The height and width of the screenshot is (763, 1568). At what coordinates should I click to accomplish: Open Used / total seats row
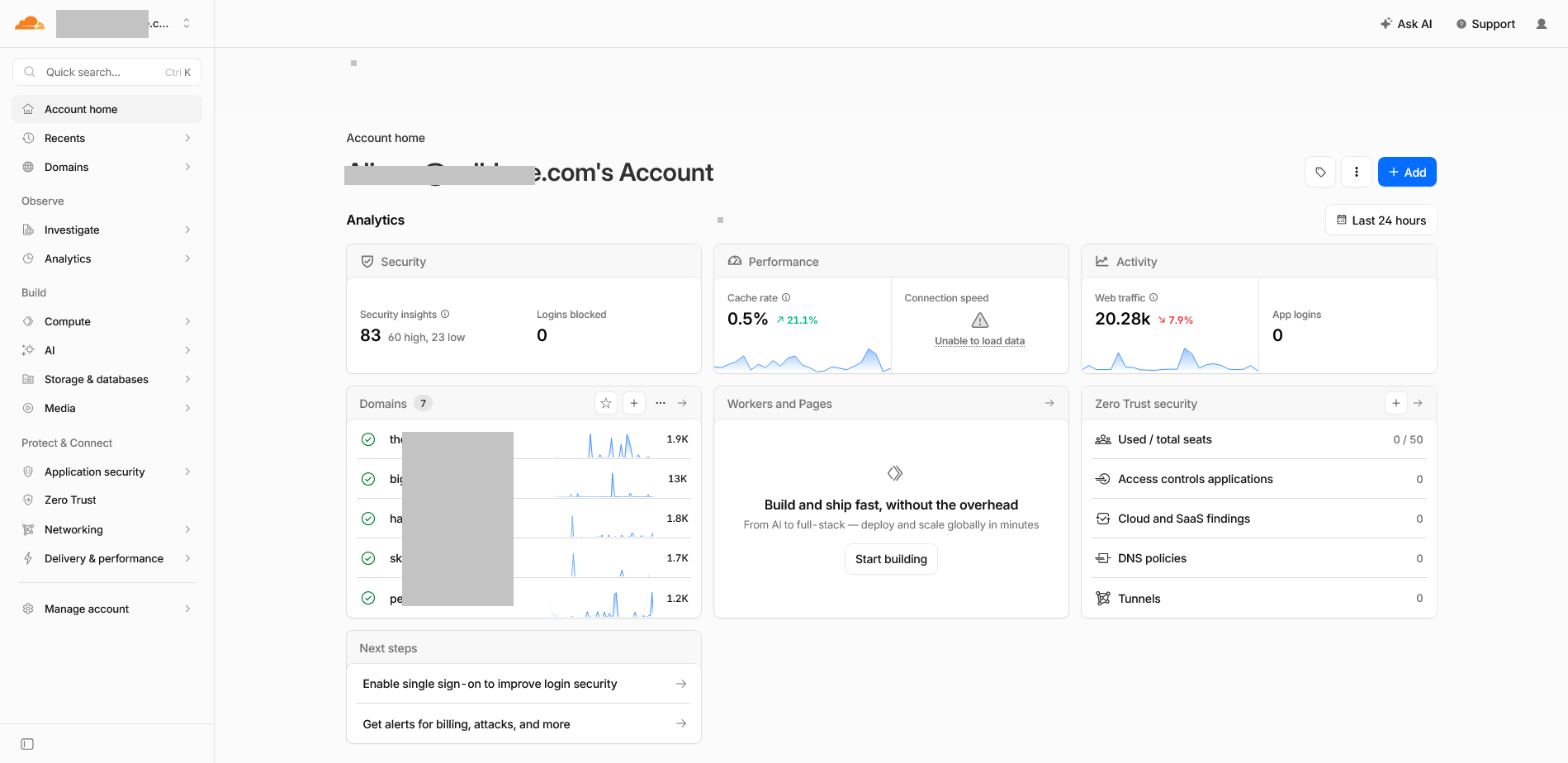pos(1259,439)
